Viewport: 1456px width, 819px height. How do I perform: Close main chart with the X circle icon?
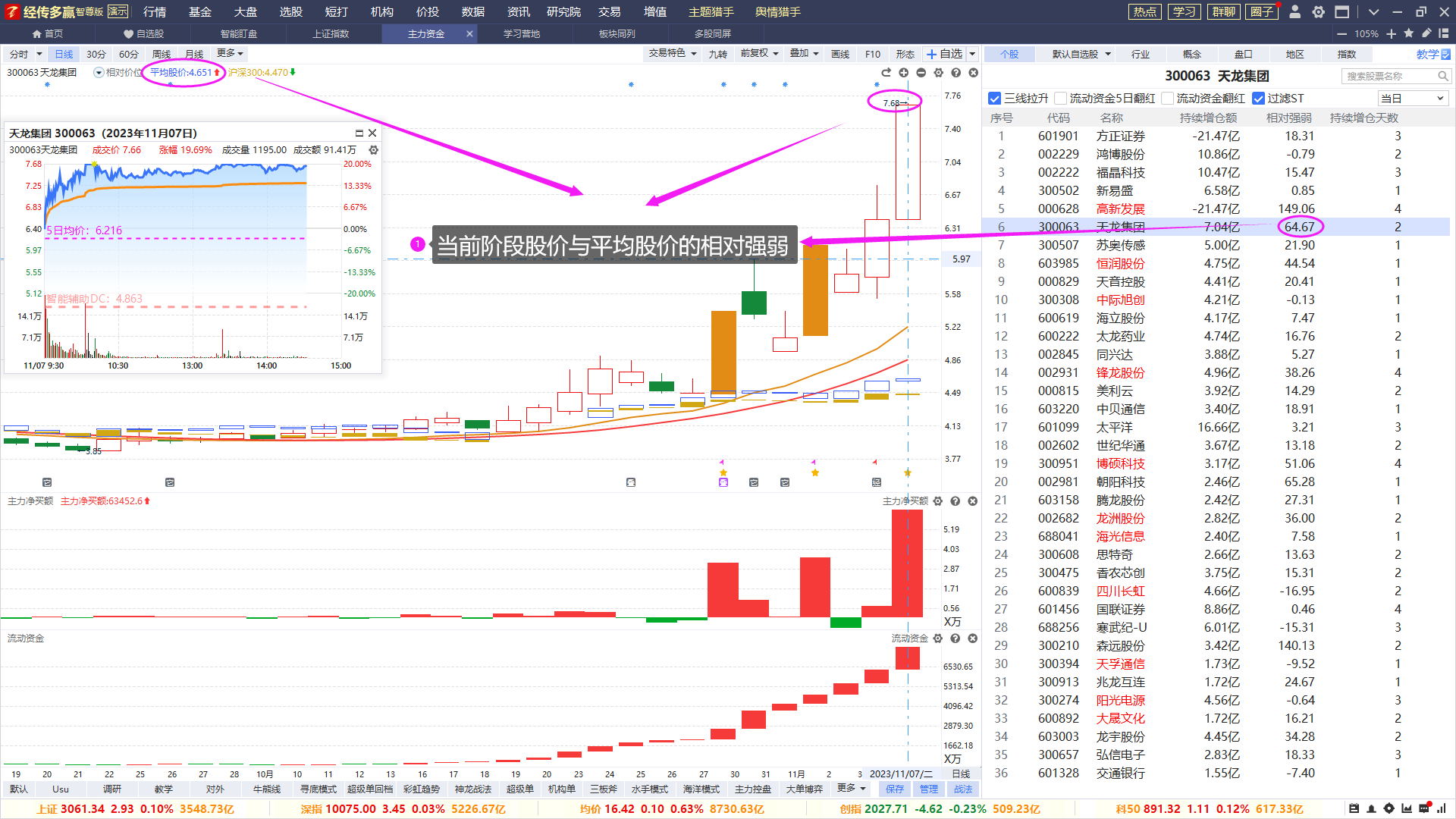973,73
